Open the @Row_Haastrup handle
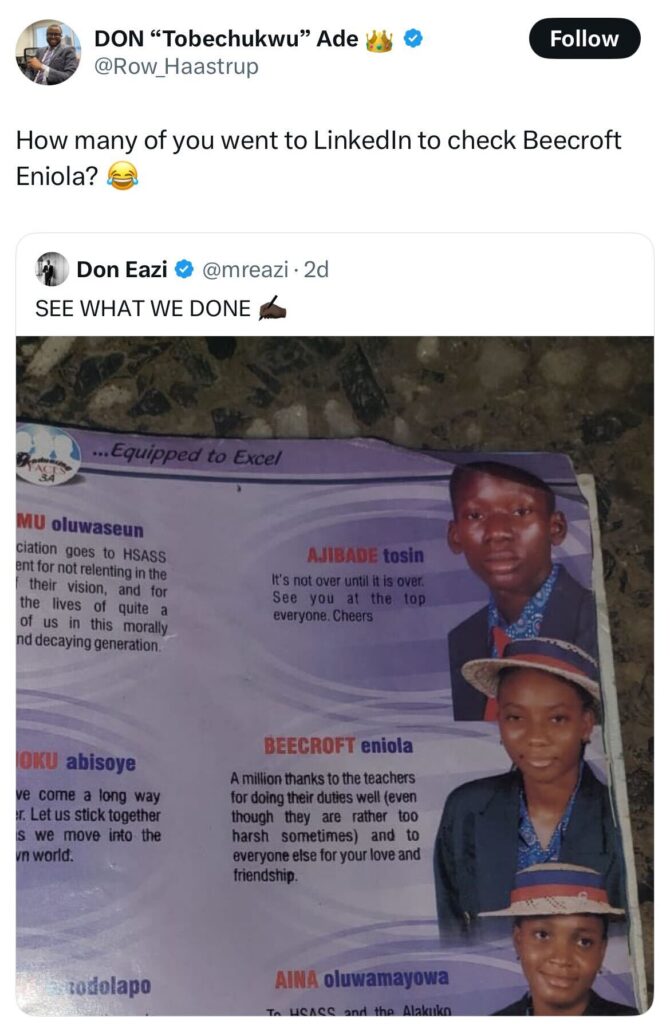Viewport: 670px width, 1024px height. 176,67
